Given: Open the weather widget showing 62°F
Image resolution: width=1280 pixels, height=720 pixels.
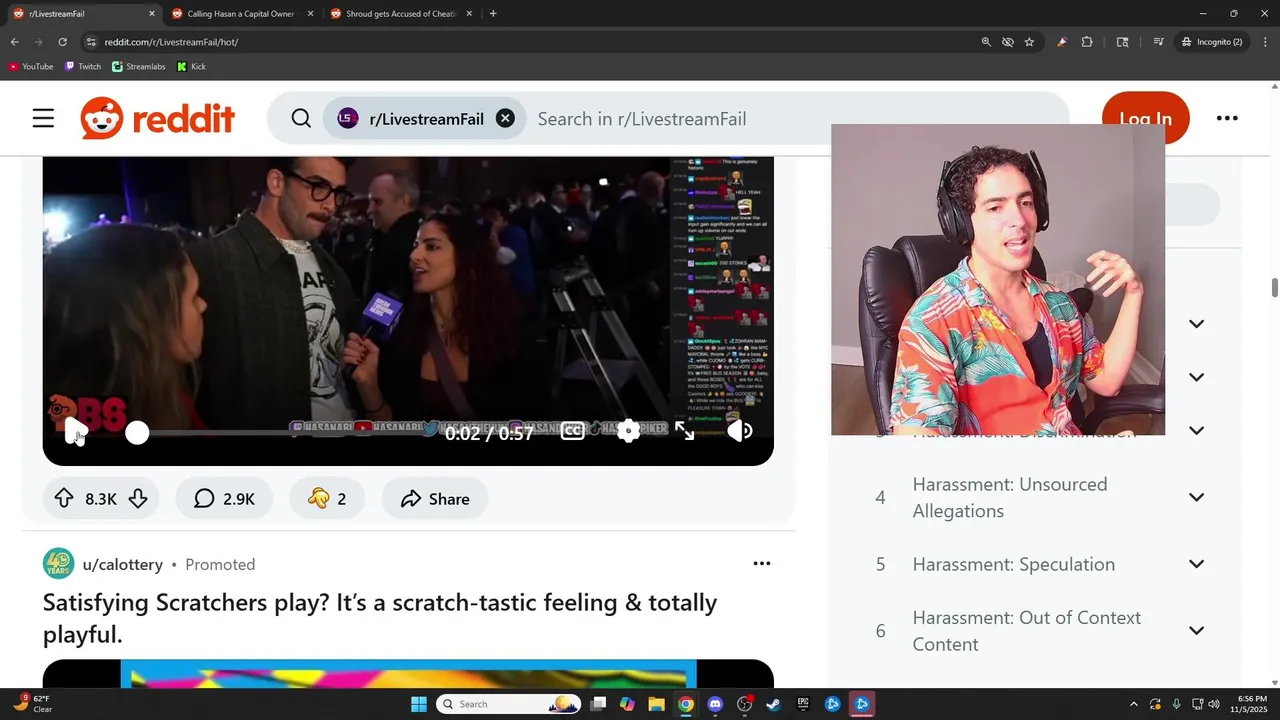Looking at the screenshot, I should pyautogui.click(x=32, y=704).
